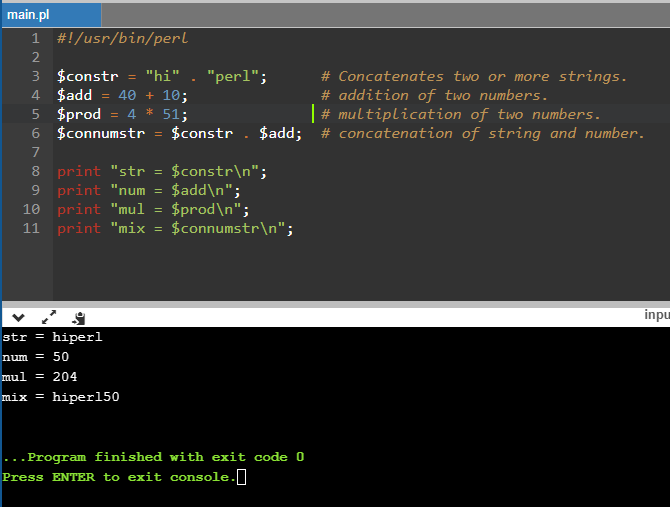Click the "perl" string literal on line 3
Image resolution: width=670 pixels, height=507 pixels.
233,76
